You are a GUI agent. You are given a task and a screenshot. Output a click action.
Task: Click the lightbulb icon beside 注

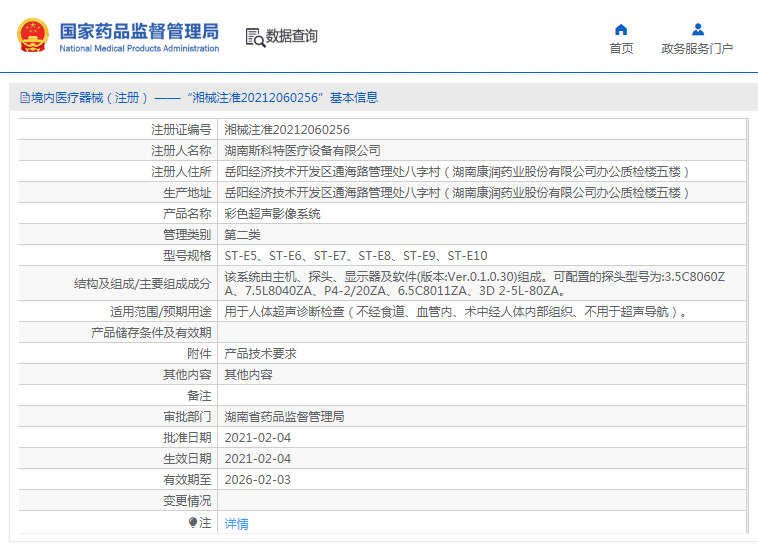193,523
